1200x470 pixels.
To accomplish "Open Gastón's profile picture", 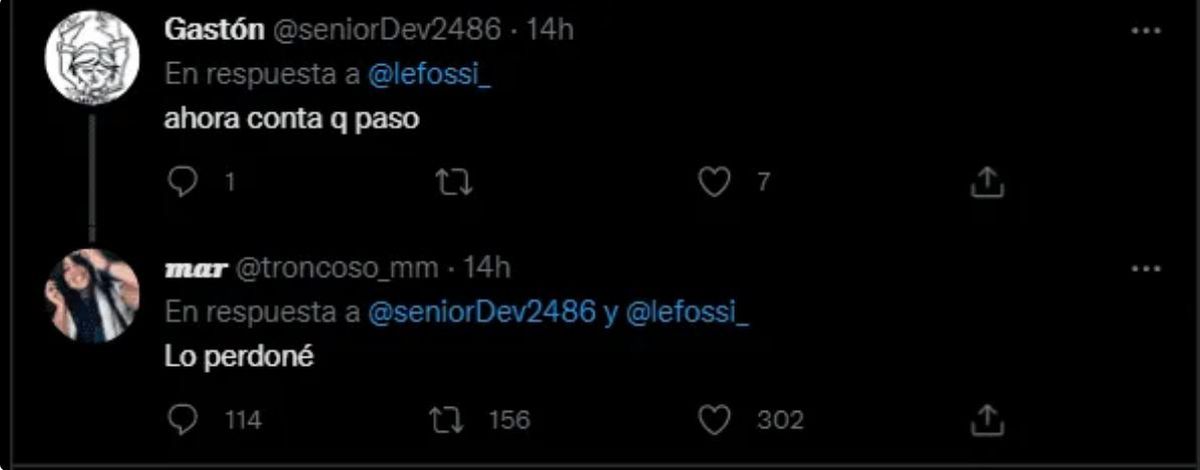I will [92, 57].
